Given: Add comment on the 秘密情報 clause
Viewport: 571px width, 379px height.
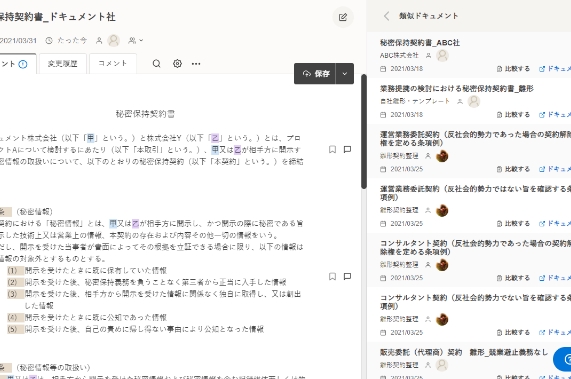Looking at the screenshot, I should coord(347,276).
